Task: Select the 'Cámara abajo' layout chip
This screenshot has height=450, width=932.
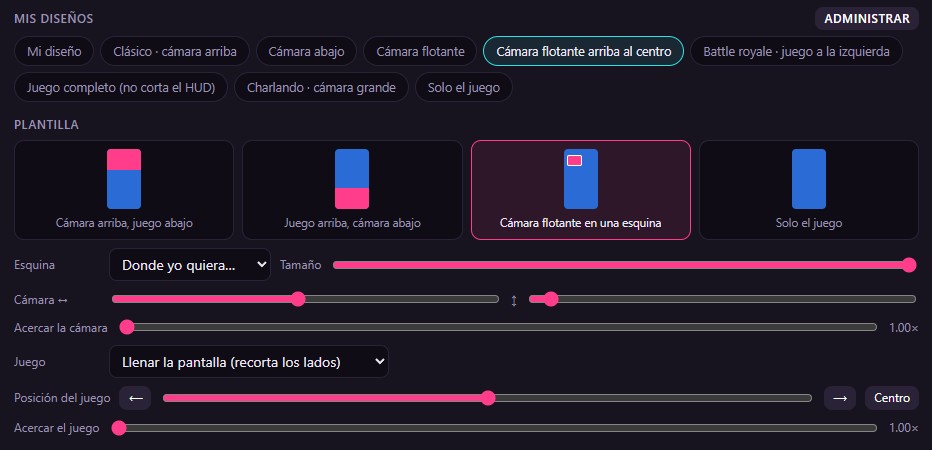Action: click(306, 51)
